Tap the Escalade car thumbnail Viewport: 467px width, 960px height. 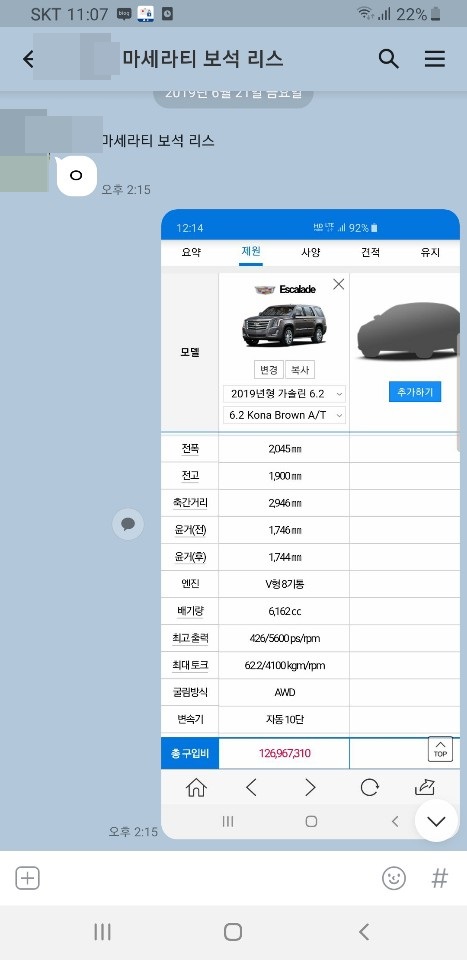click(285, 324)
